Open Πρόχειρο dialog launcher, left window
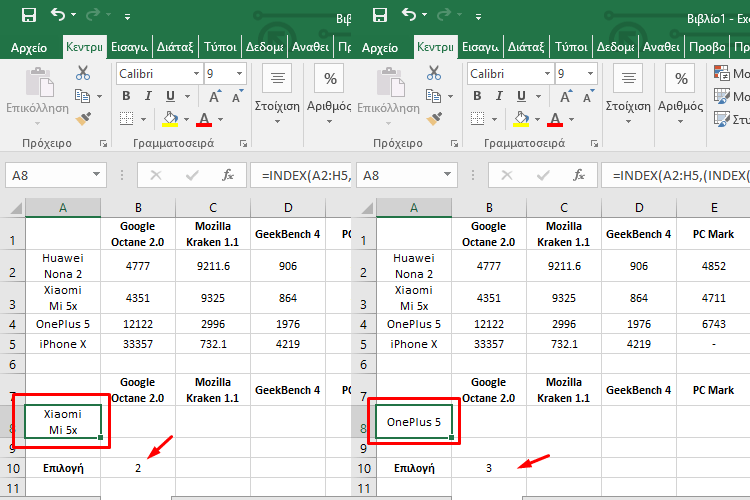The image size is (750, 500). click(x=103, y=143)
